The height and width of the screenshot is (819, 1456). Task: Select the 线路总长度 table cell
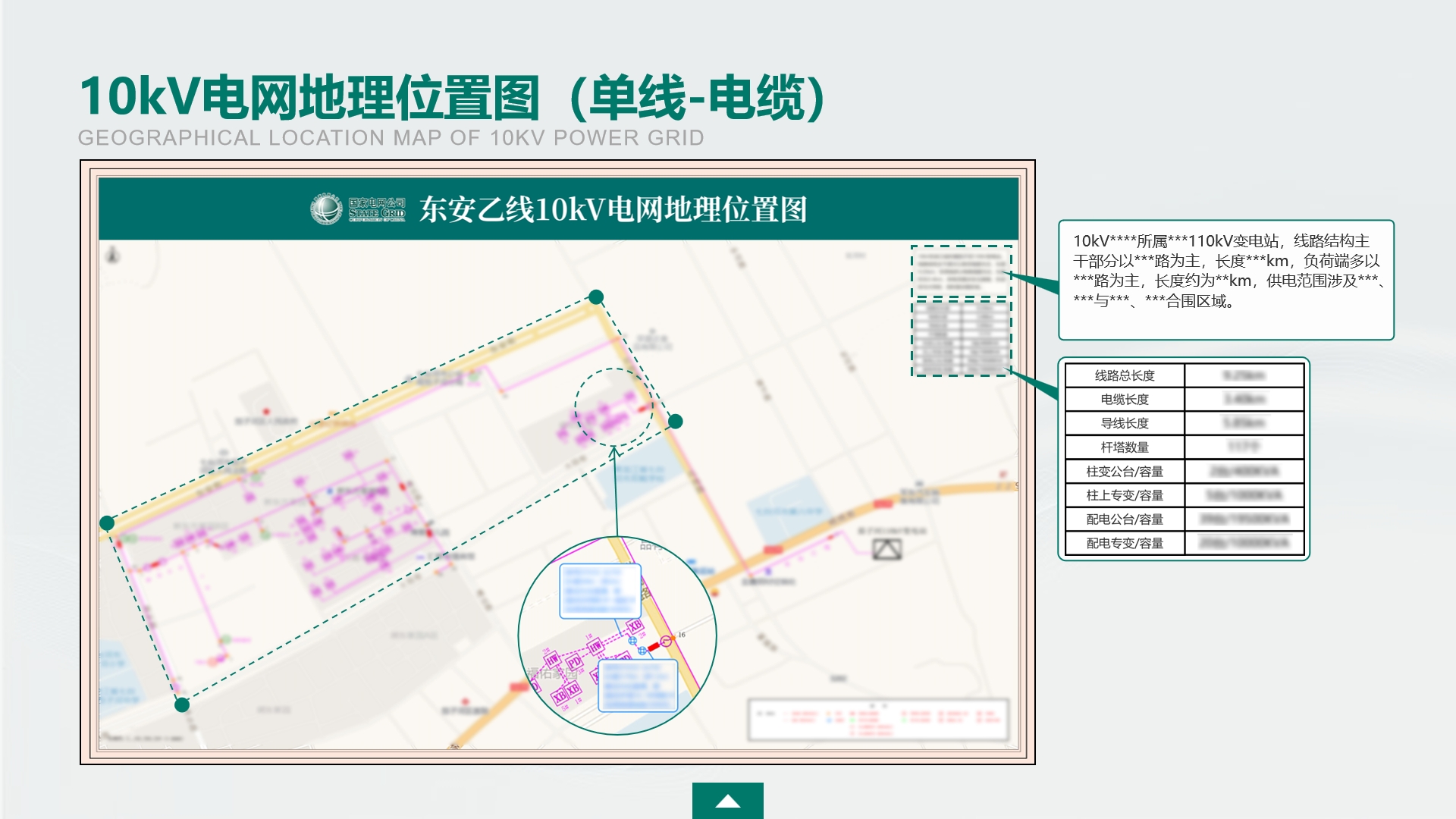(1125, 375)
